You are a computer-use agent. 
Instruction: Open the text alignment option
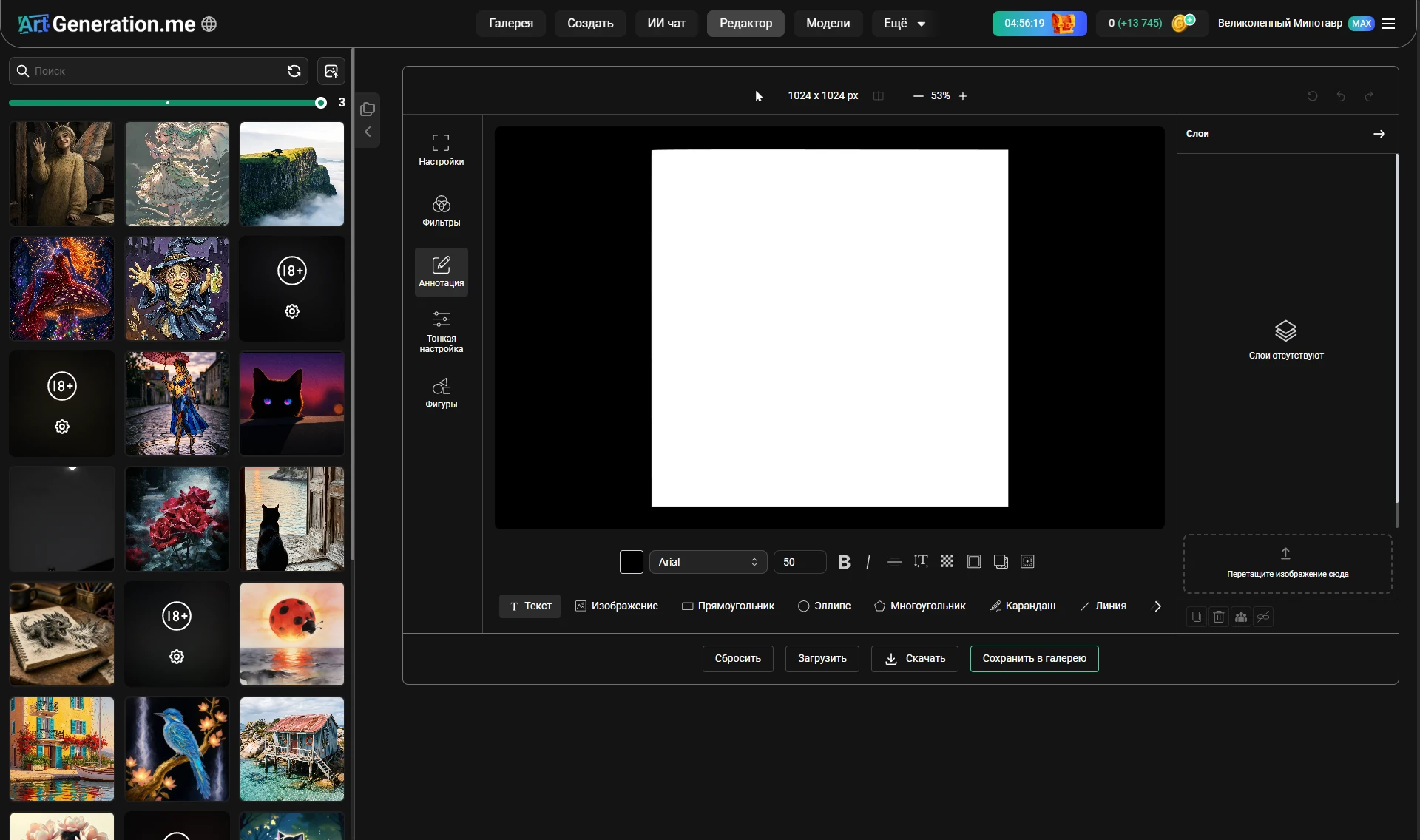pyautogui.click(x=894, y=562)
